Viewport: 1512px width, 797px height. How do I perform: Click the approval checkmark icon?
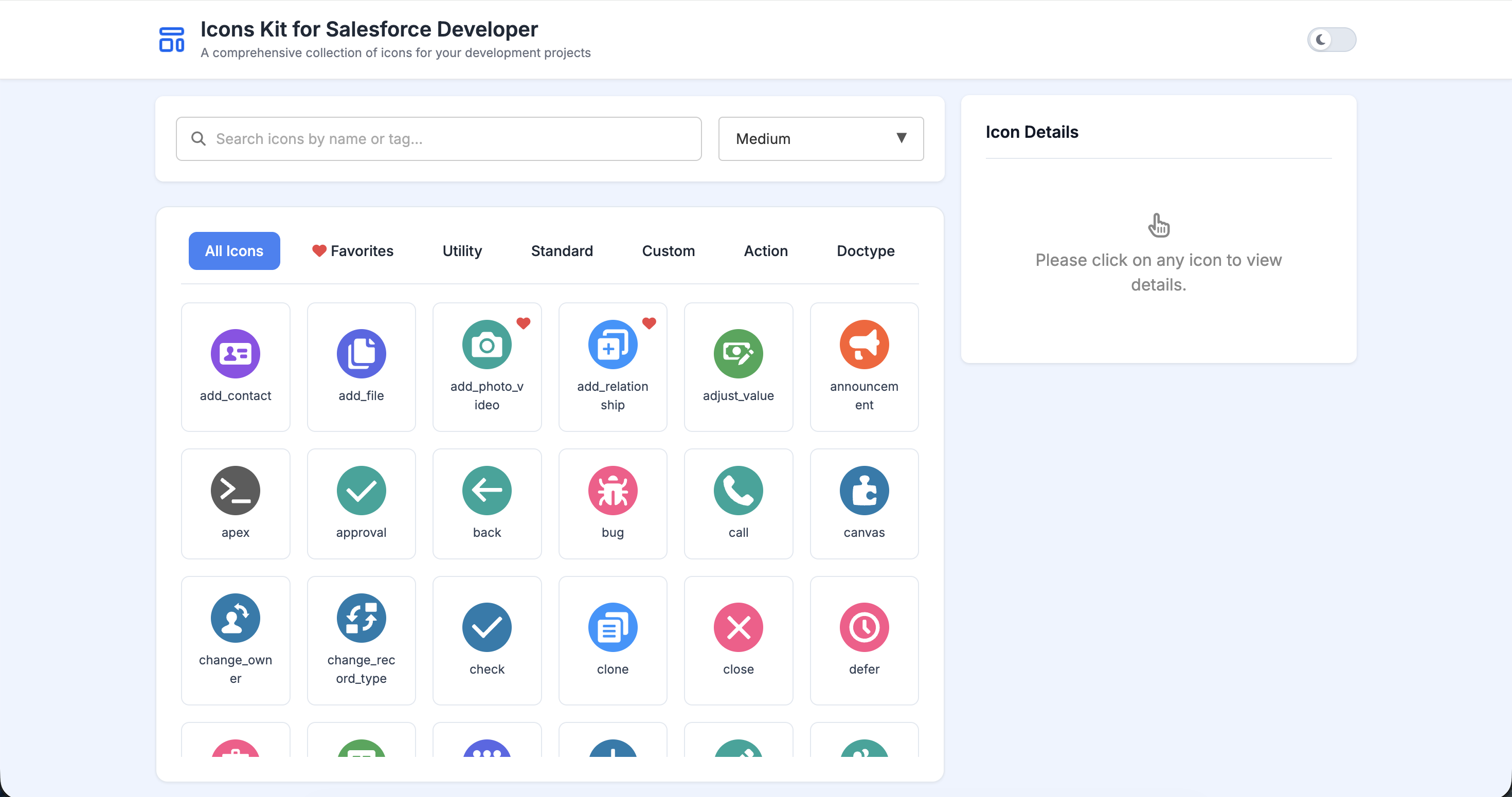(x=361, y=491)
